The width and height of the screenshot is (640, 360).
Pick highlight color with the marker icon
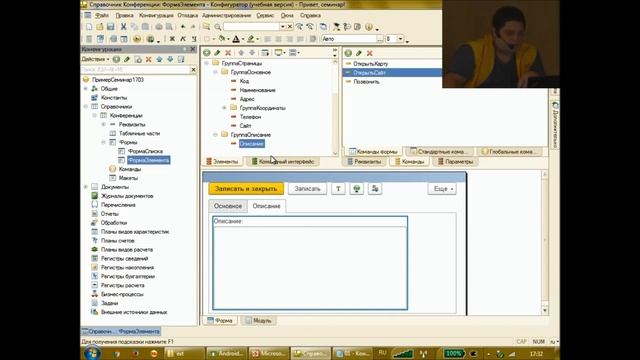[251, 39]
